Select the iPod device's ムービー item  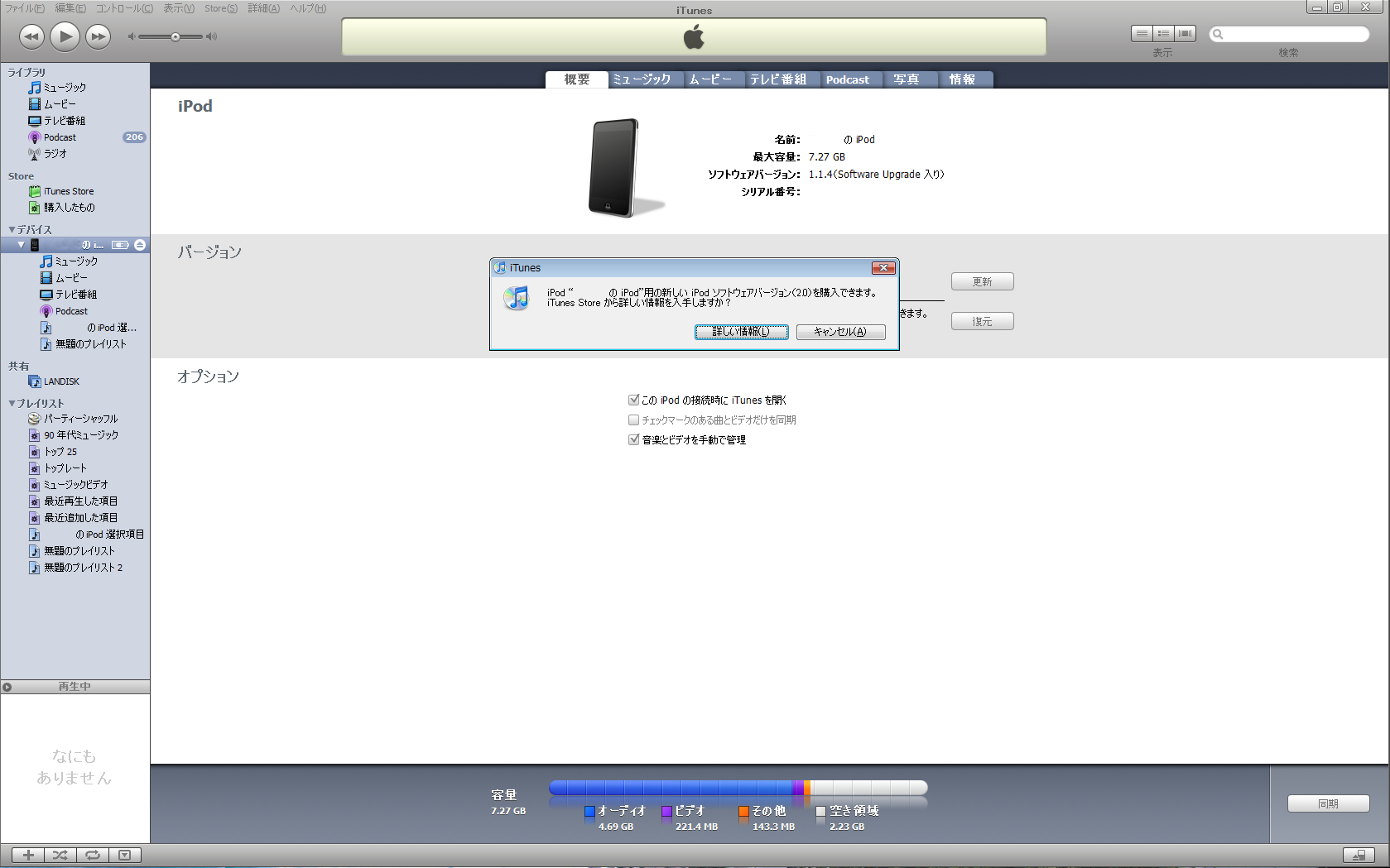pyautogui.click(x=71, y=278)
